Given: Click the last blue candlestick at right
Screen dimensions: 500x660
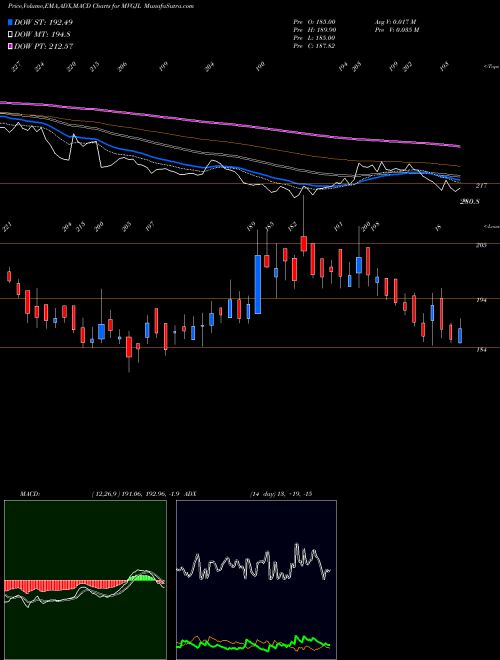Looking at the screenshot, I should pyautogui.click(x=460, y=336).
